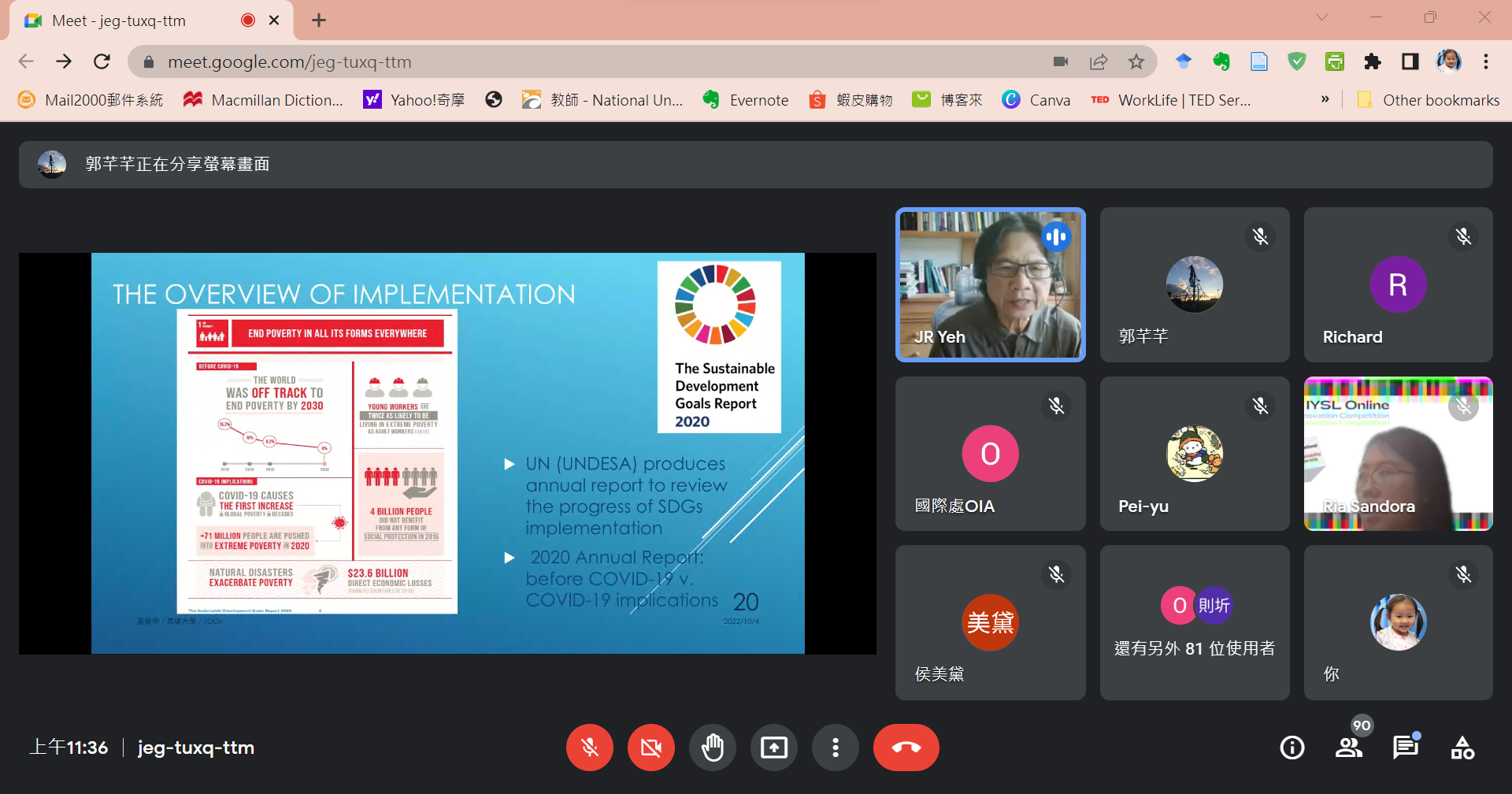Open more options three-dot menu
The image size is (1512, 794).
pyautogui.click(x=835, y=748)
